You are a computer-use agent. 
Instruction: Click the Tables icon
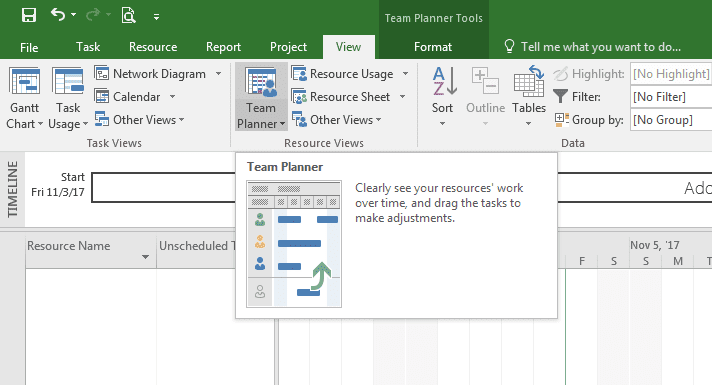pos(529,81)
